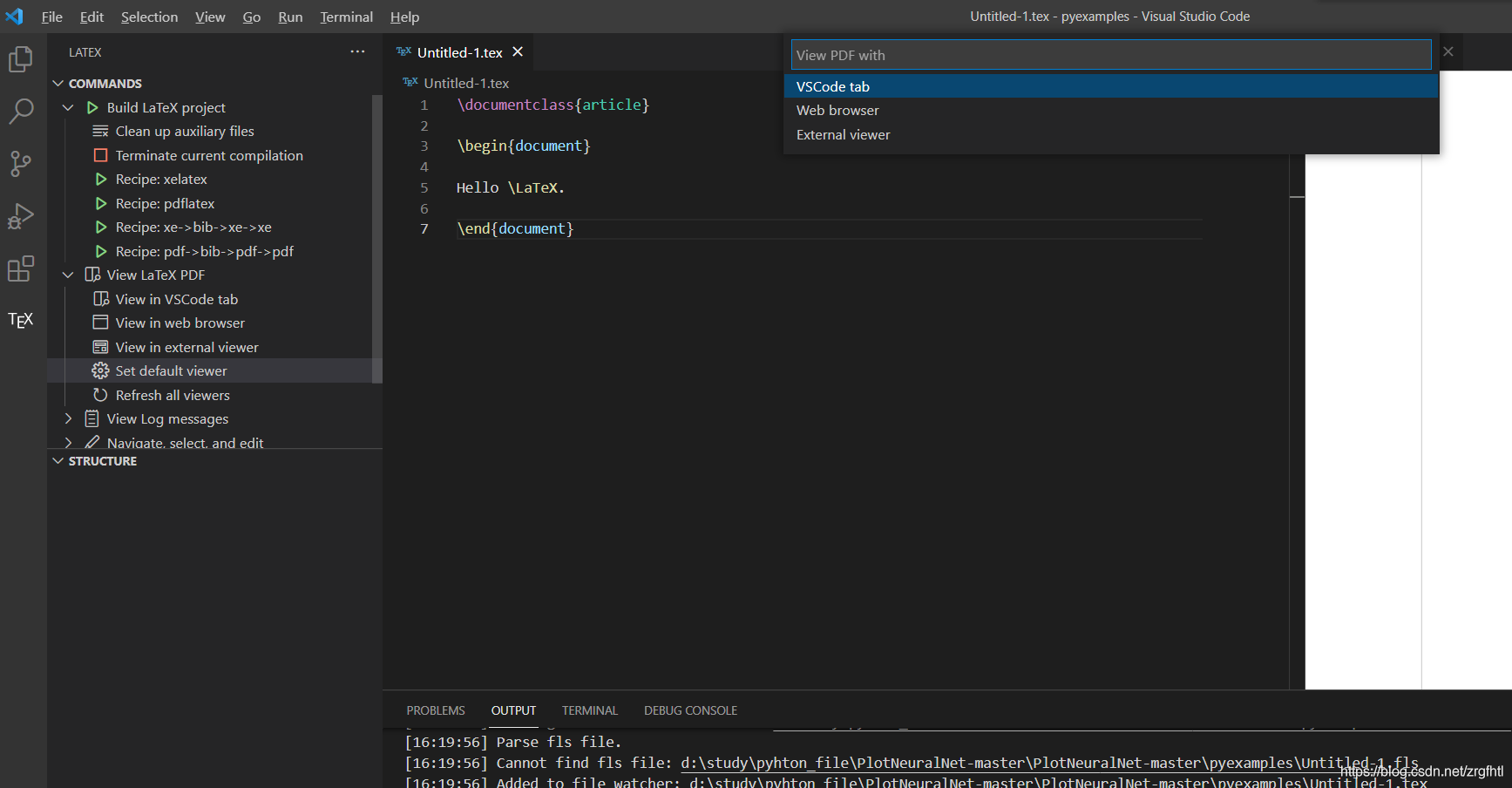Click the Terminate current compilation label
Screen dimensions: 1512x788
point(209,155)
